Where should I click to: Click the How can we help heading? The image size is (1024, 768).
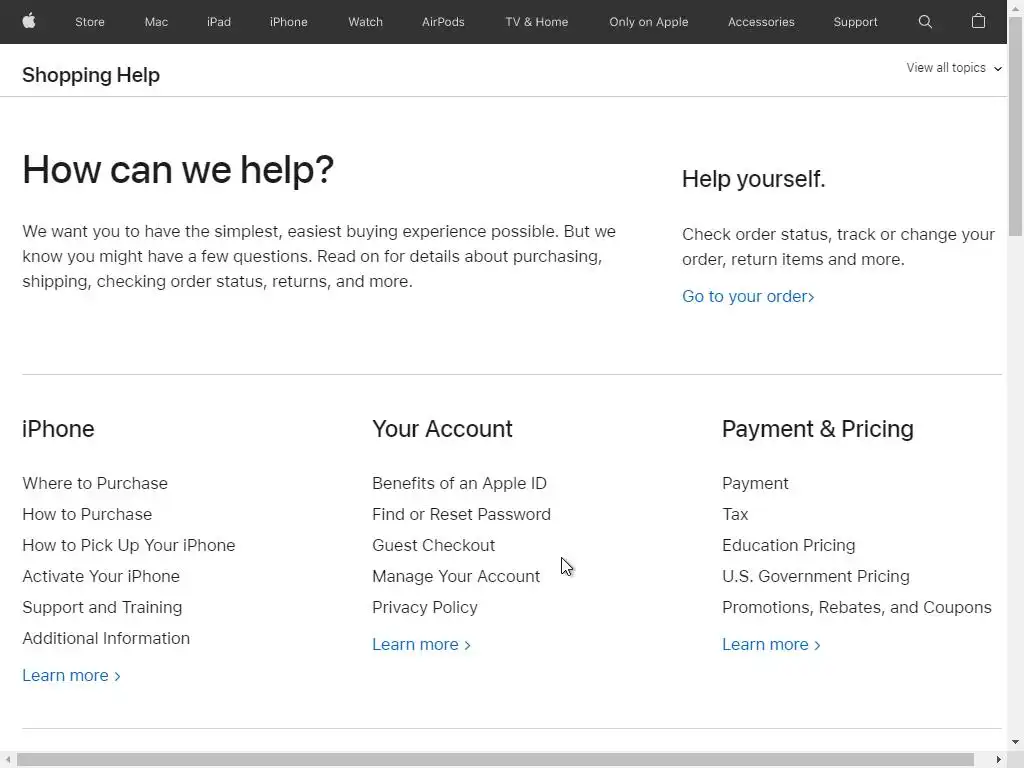[178, 170]
